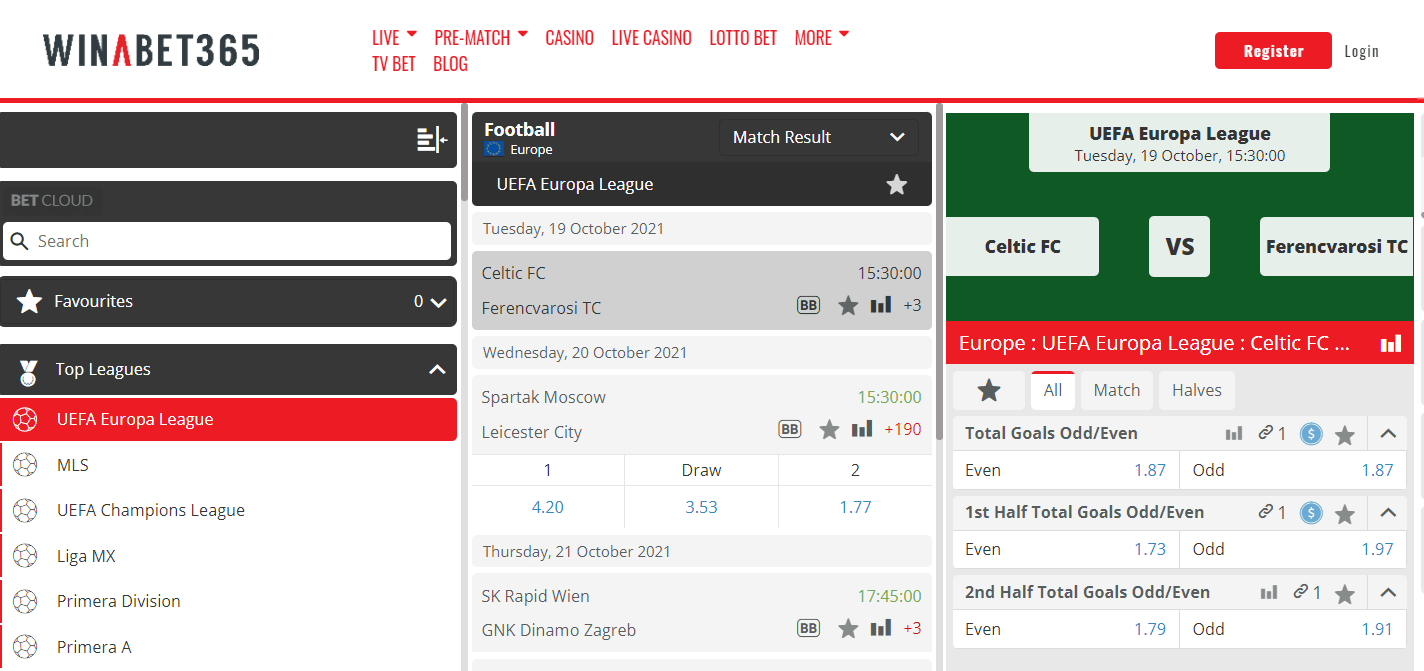This screenshot has height=671, width=1424.
Task: Click link icon on 1st Half Total Goals
Action: (x=1273, y=513)
